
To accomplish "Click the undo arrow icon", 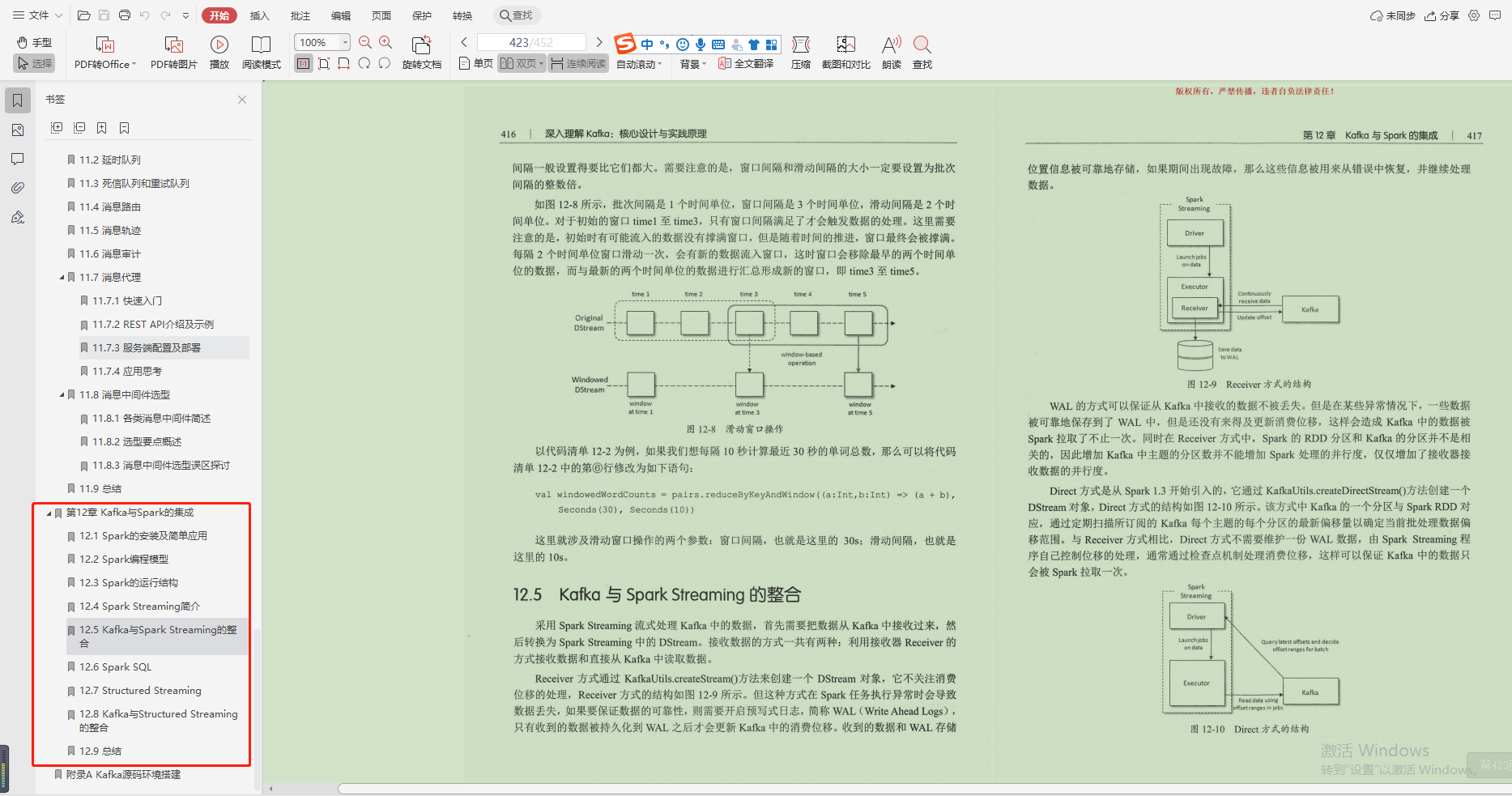I will click(144, 15).
